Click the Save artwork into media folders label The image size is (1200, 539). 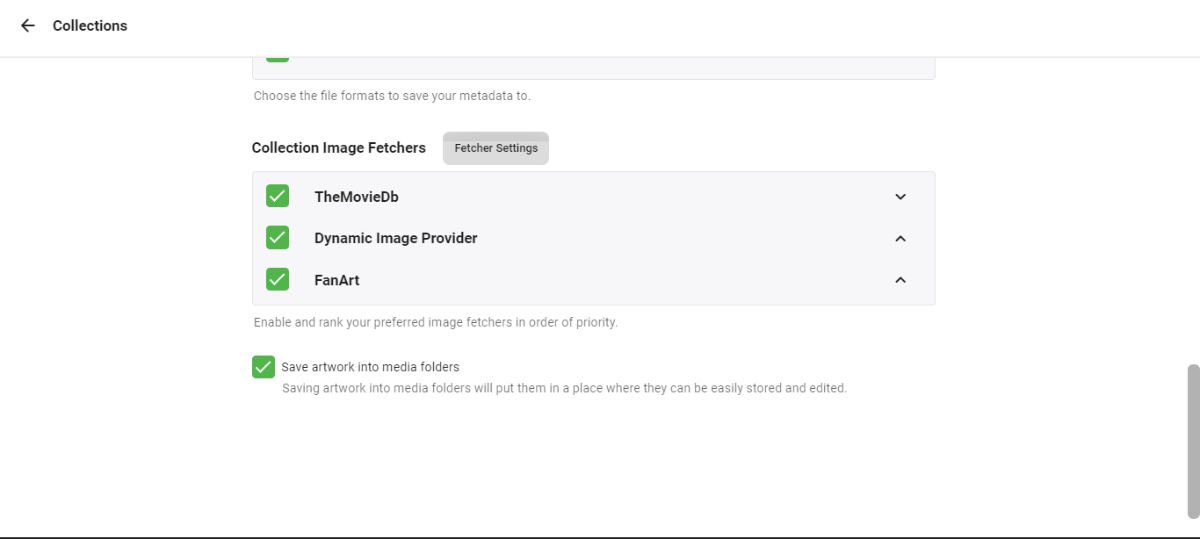click(x=370, y=367)
